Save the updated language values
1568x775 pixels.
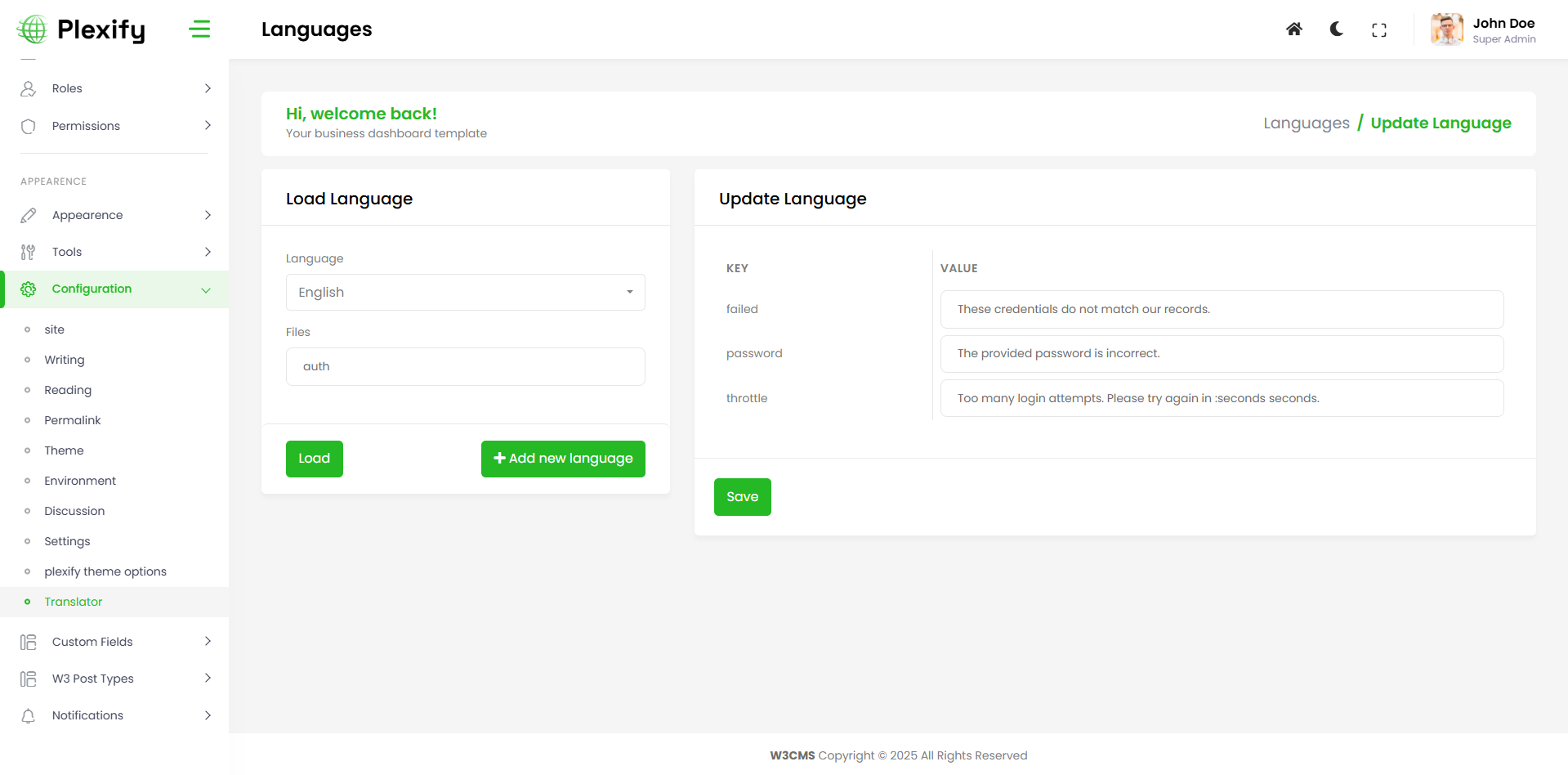(742, 497)
